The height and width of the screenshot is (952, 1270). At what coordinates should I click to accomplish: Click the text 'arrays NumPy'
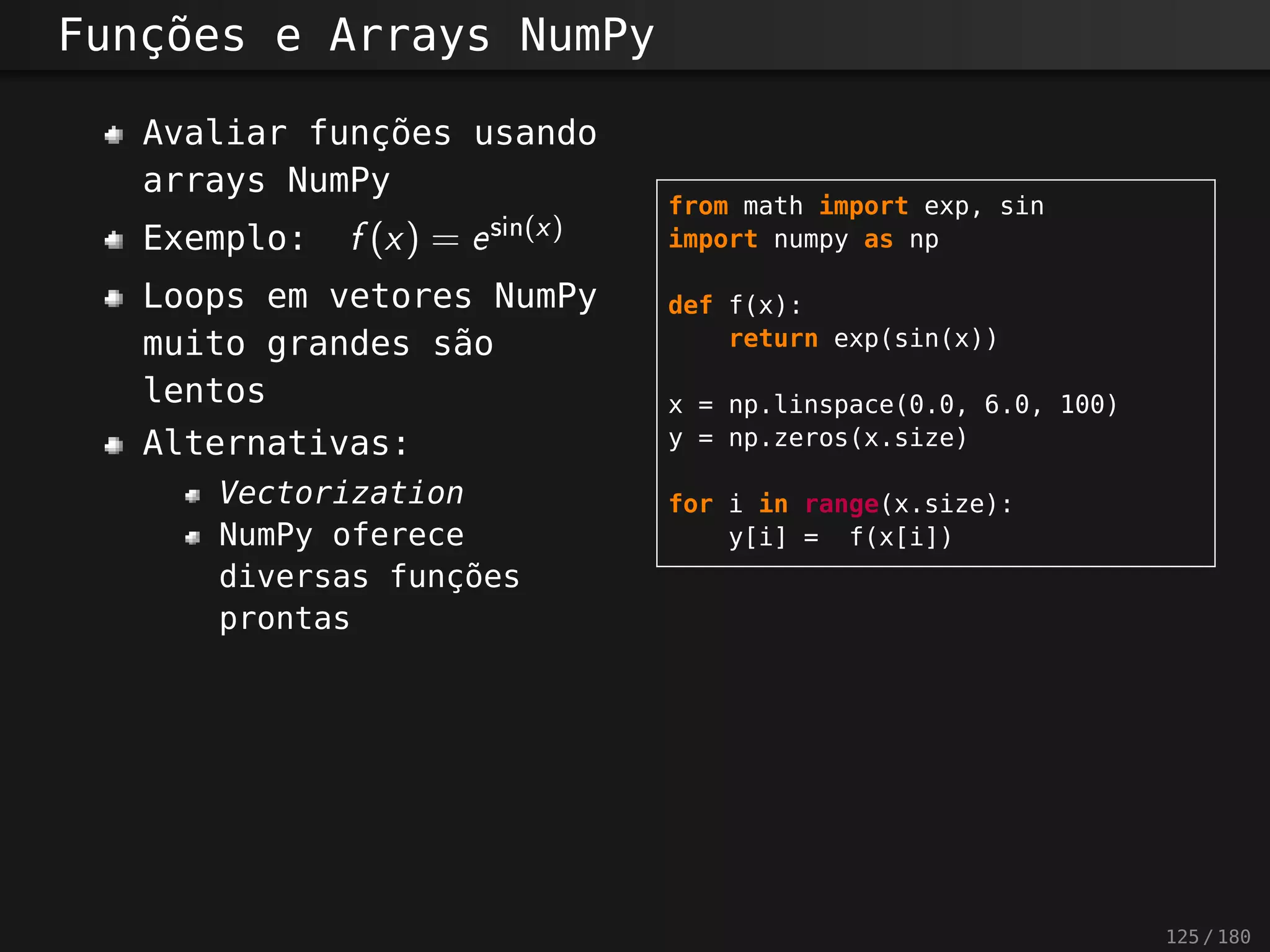coord(267,181)
